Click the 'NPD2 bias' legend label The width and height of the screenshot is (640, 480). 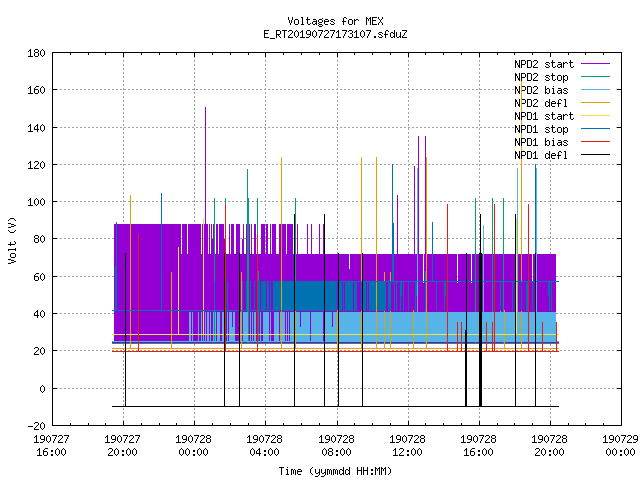[541, 90]
